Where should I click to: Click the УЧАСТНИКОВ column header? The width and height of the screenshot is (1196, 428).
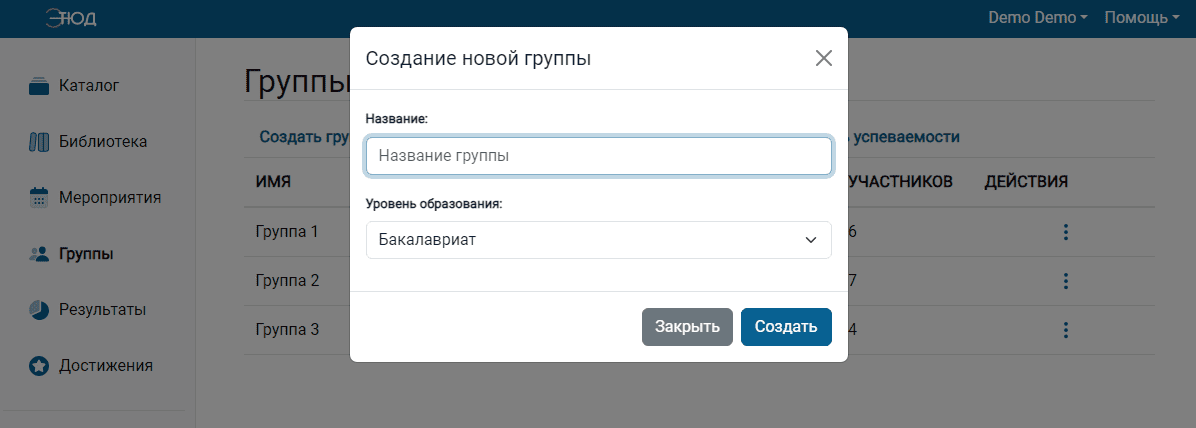point(901,182)
